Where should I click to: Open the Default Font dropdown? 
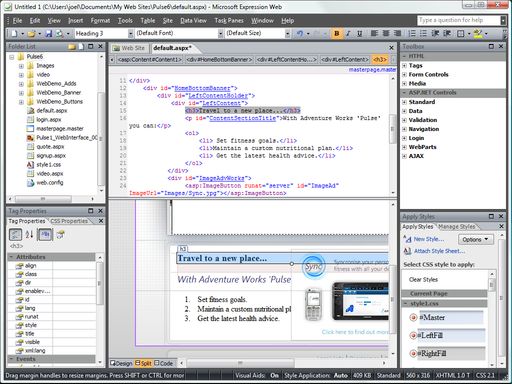pyautogui.click(x=220, y=33)
